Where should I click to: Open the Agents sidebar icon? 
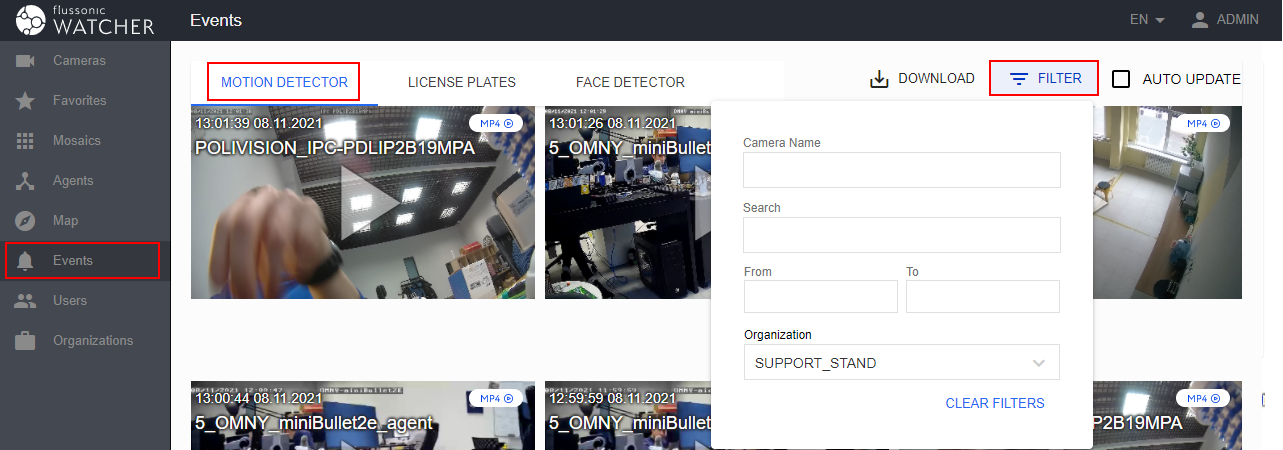(26, 181)
